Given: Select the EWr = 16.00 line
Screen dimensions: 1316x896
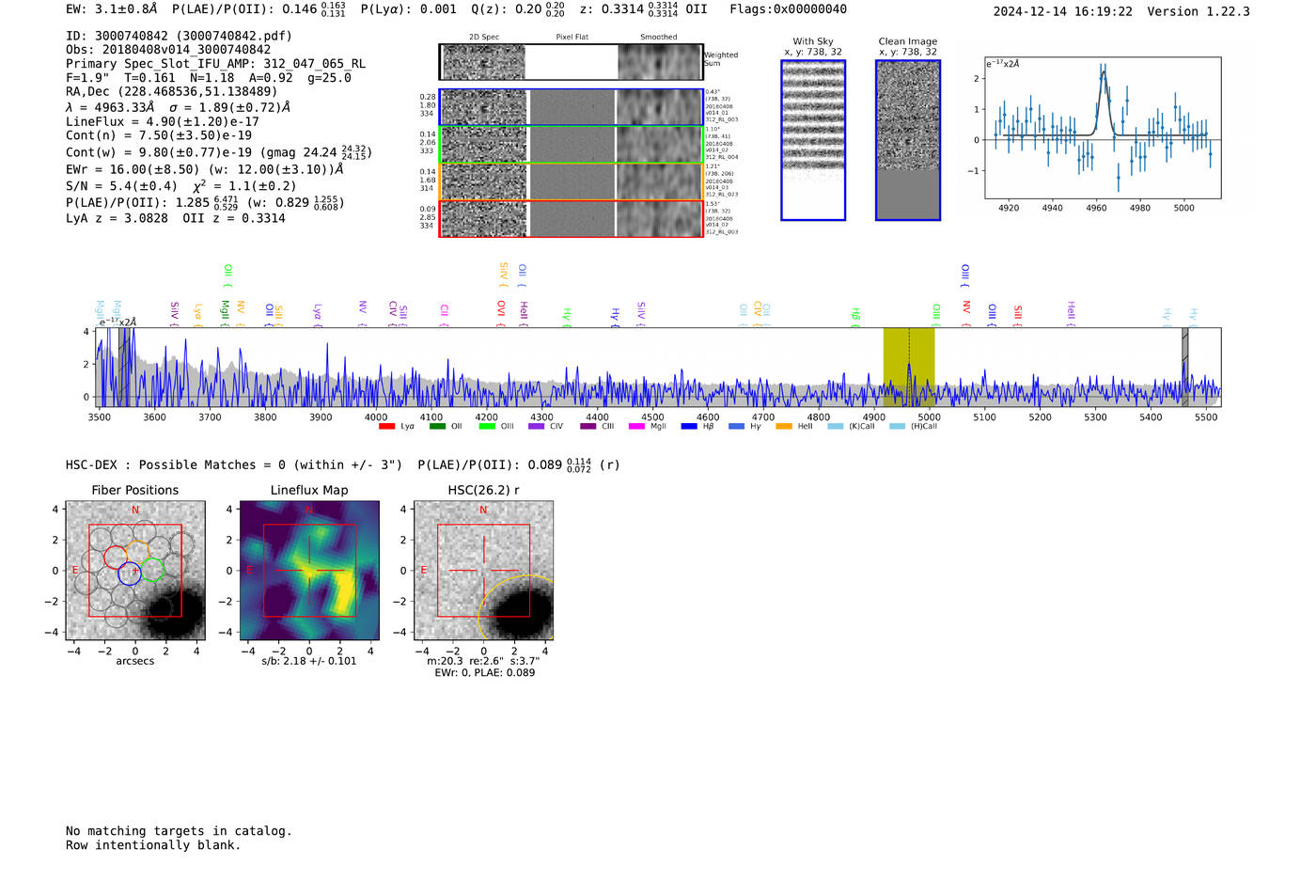Looking at the screenshot, I should (x=204, y=170).
